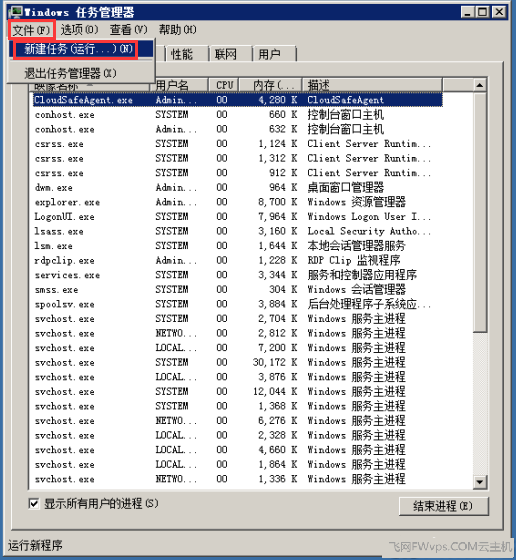Click the vertical scrollbar thumb
Screen dimensions: 516x560
point(480,212)
